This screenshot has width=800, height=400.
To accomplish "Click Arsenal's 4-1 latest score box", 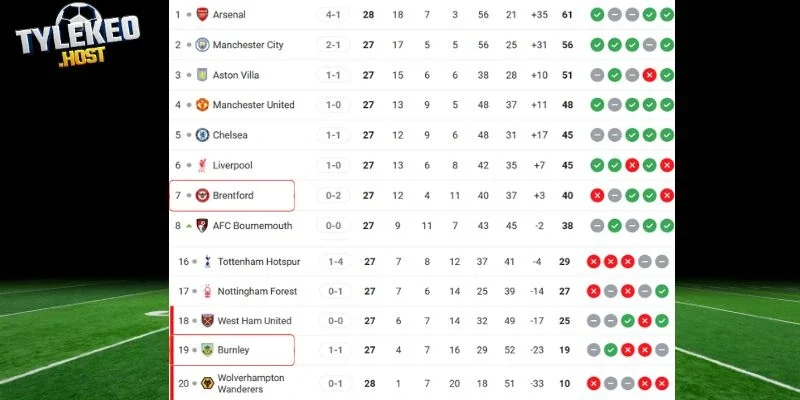I will click(333, 15).
